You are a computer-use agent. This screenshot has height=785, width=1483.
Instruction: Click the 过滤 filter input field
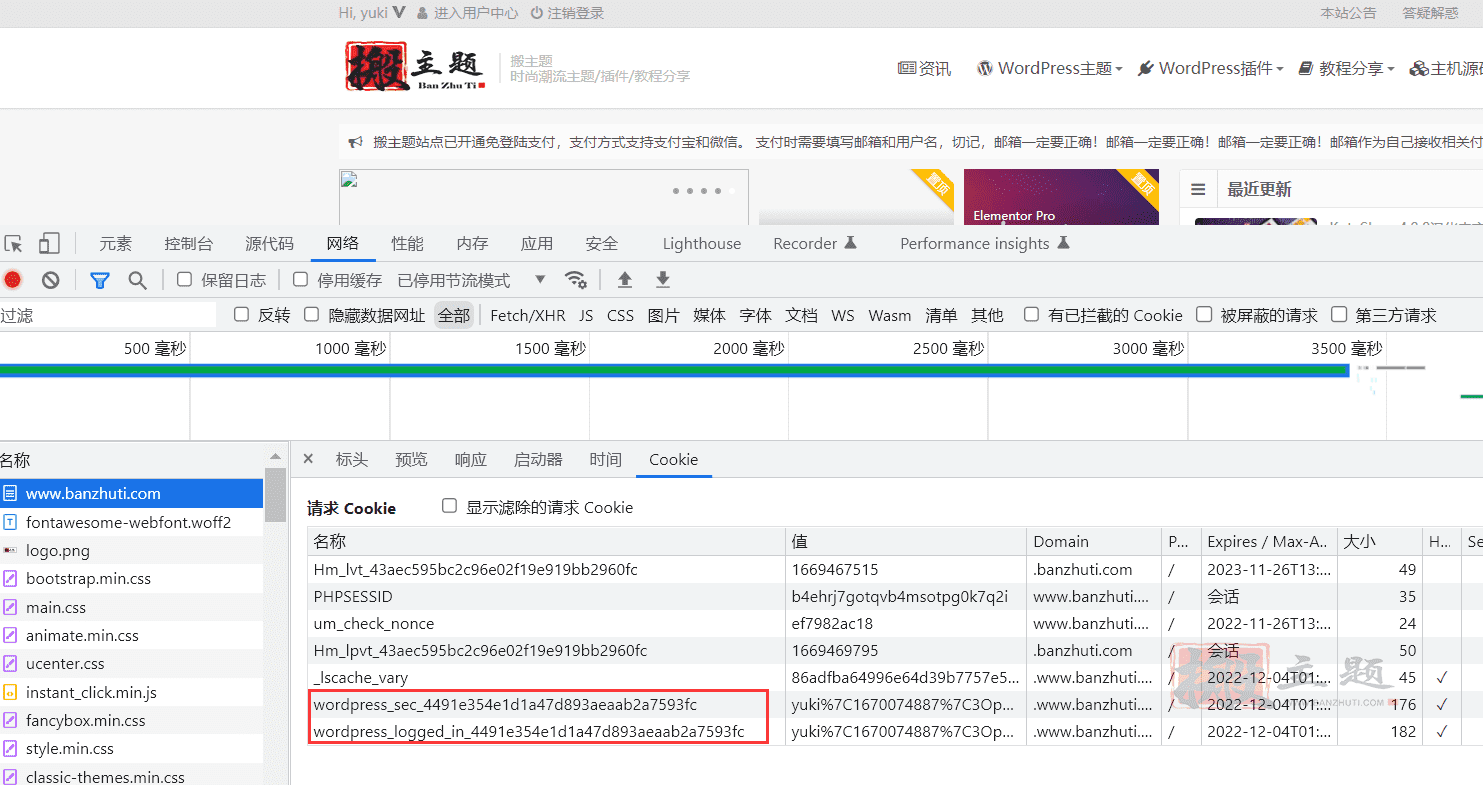108,315
